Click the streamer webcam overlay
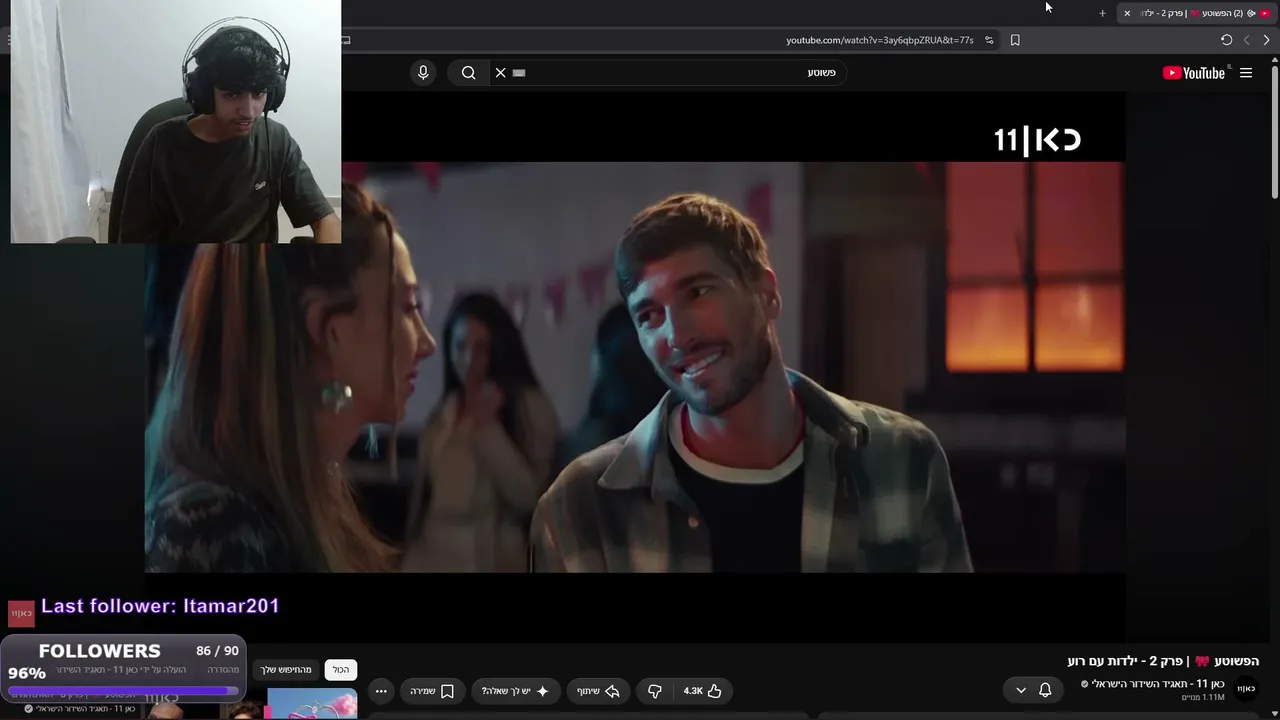Image resolution: width=1280 pixels, height=720 pixels. (176, 121)
